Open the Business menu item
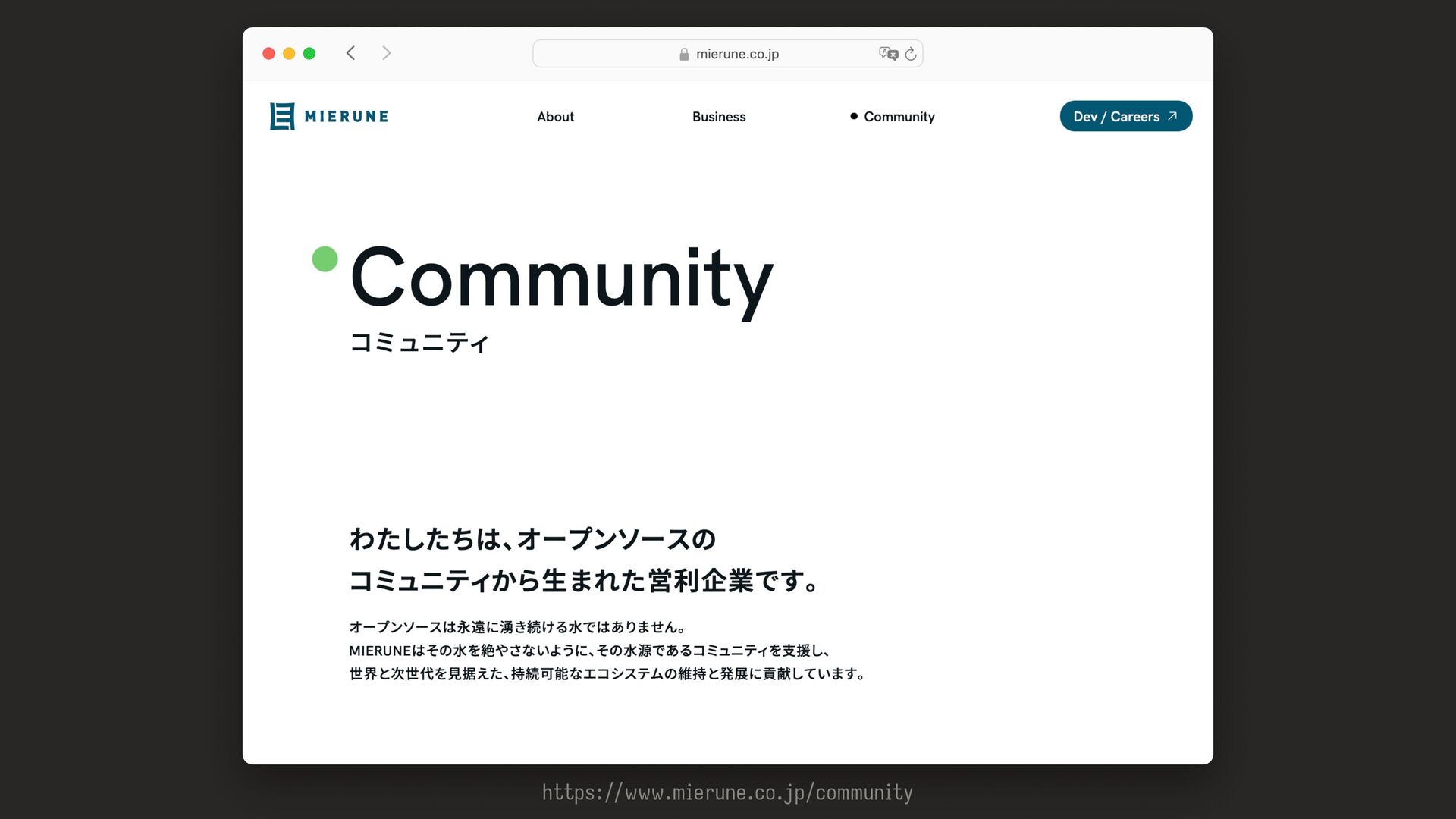The image size is (1456, 819). coord(719,117)
